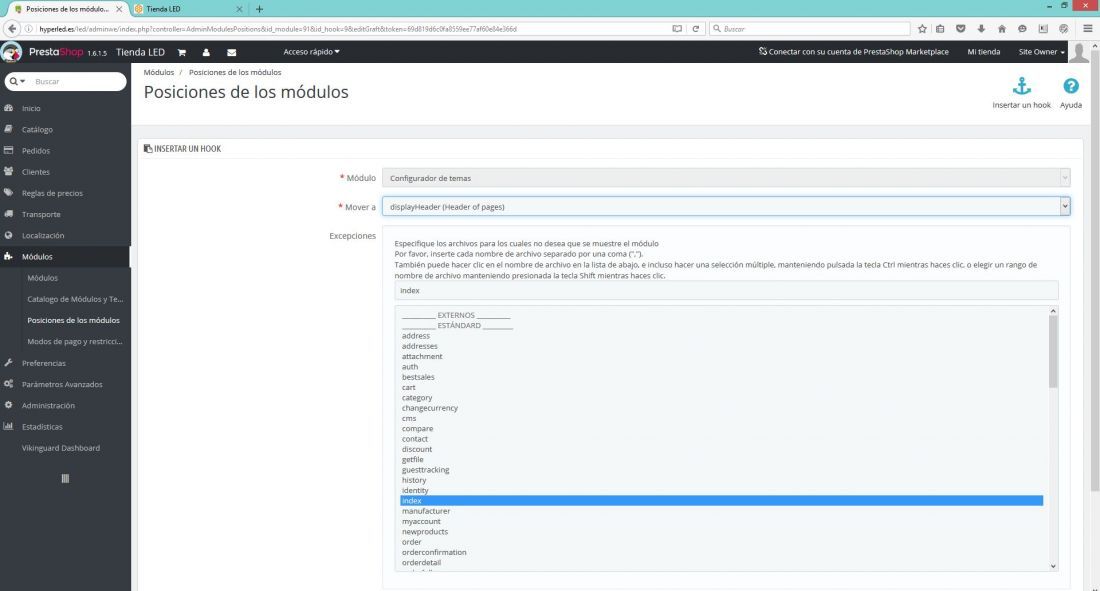1100x591 pixels.
Task: Open the Pocket icon in browser toolbar
Action: pyautogui.click(x=960, y=29)
